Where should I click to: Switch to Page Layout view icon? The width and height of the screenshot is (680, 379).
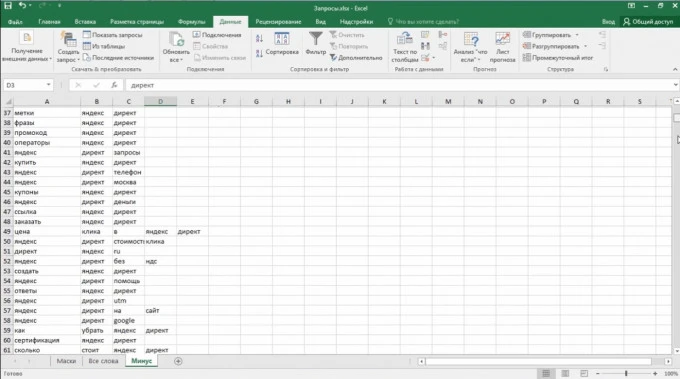coord(565,373)
